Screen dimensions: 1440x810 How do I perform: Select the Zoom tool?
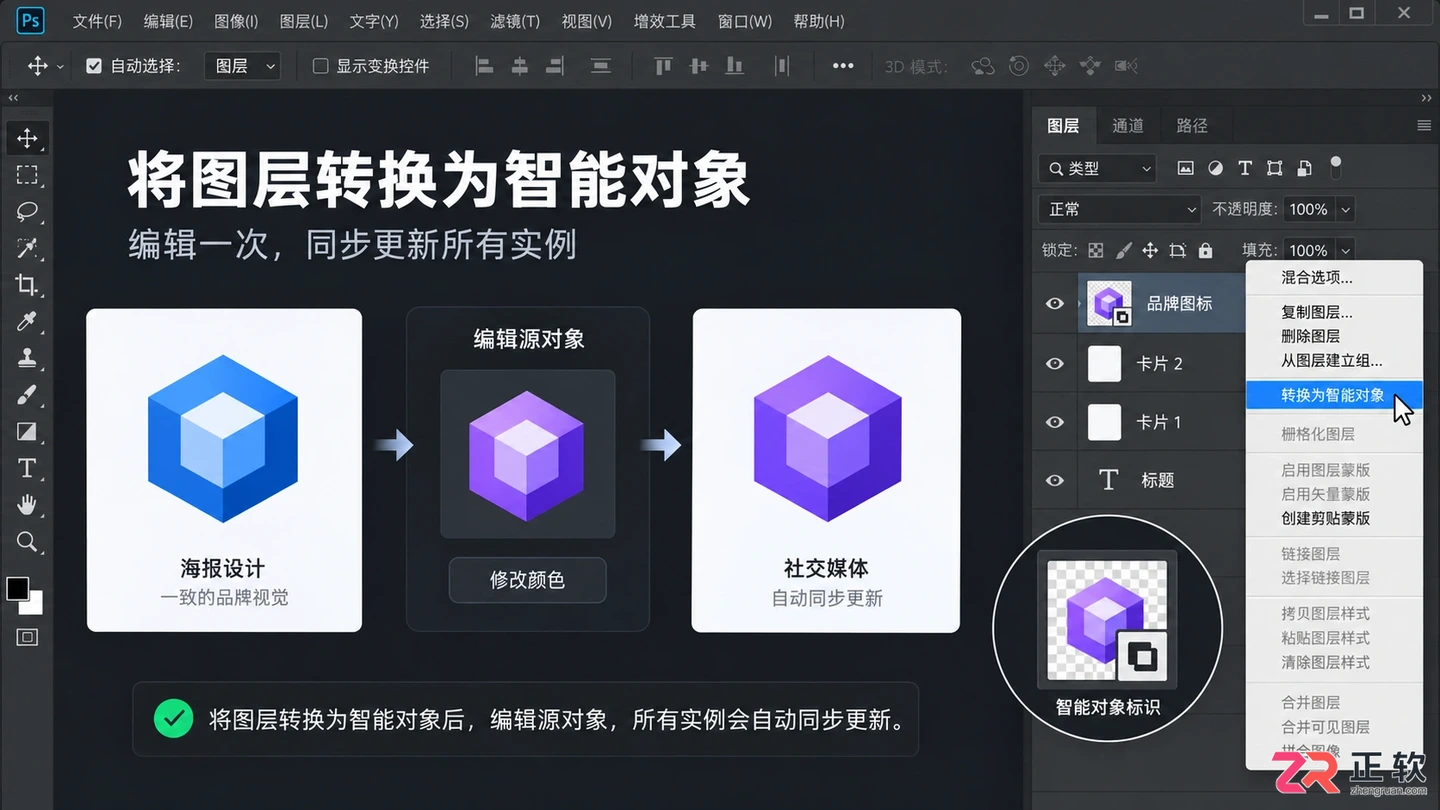pos(27,542)
